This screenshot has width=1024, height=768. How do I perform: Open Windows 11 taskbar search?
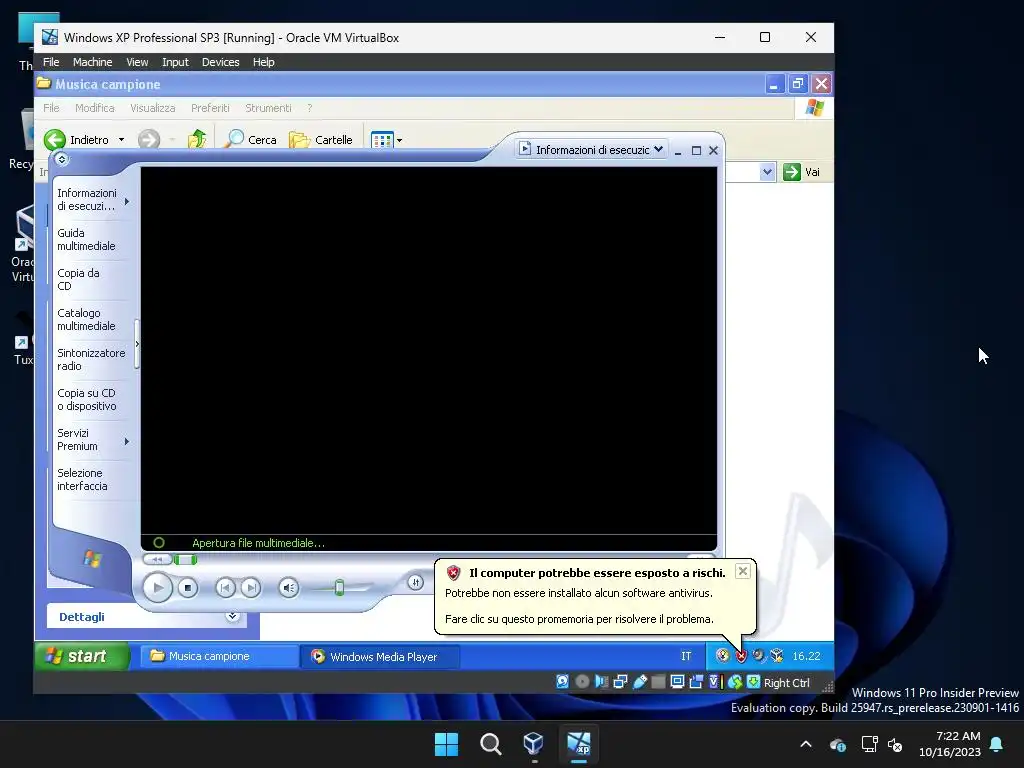[490, 744]
